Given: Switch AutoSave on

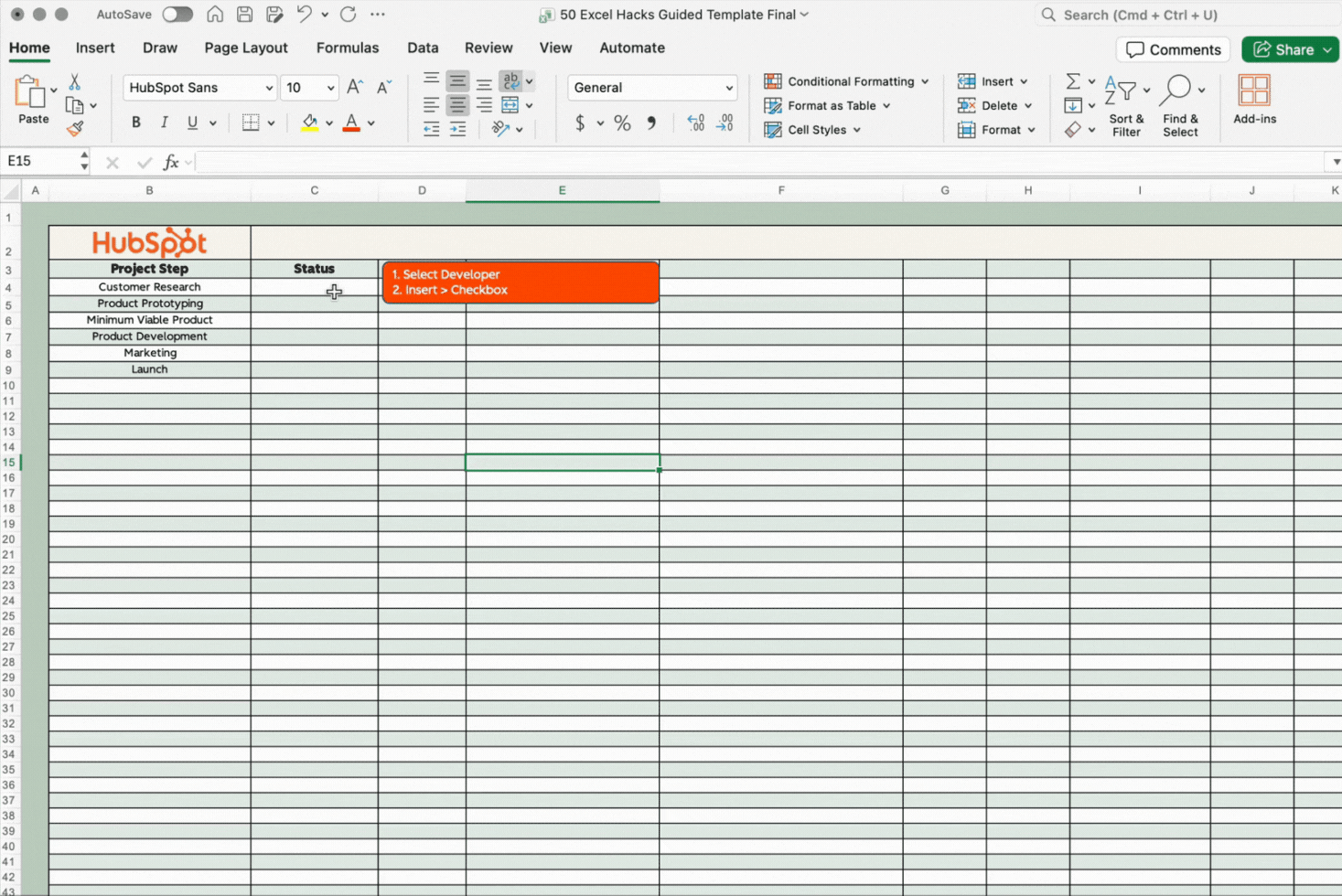Looking at the screenshot, I should coord(177,15).
